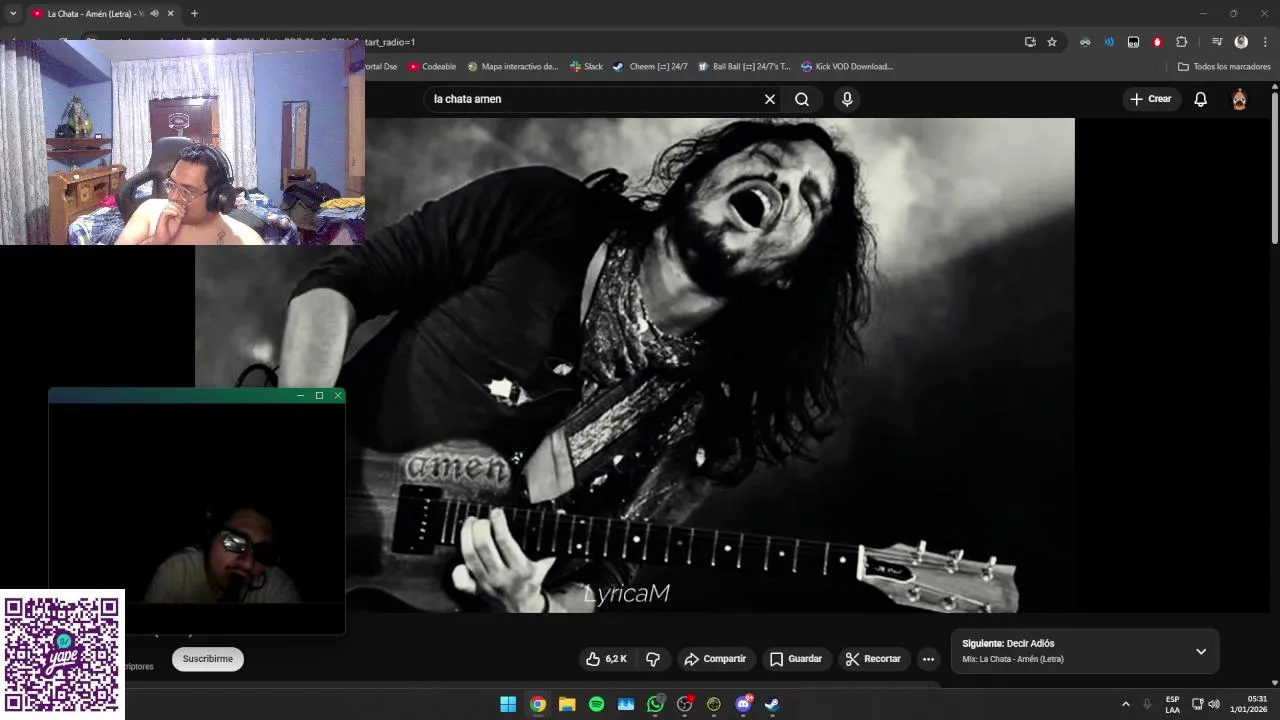Open the tab search dropdown arrow
The image size is (1280, 720).
pyautogui.click(x=13, y=14)
